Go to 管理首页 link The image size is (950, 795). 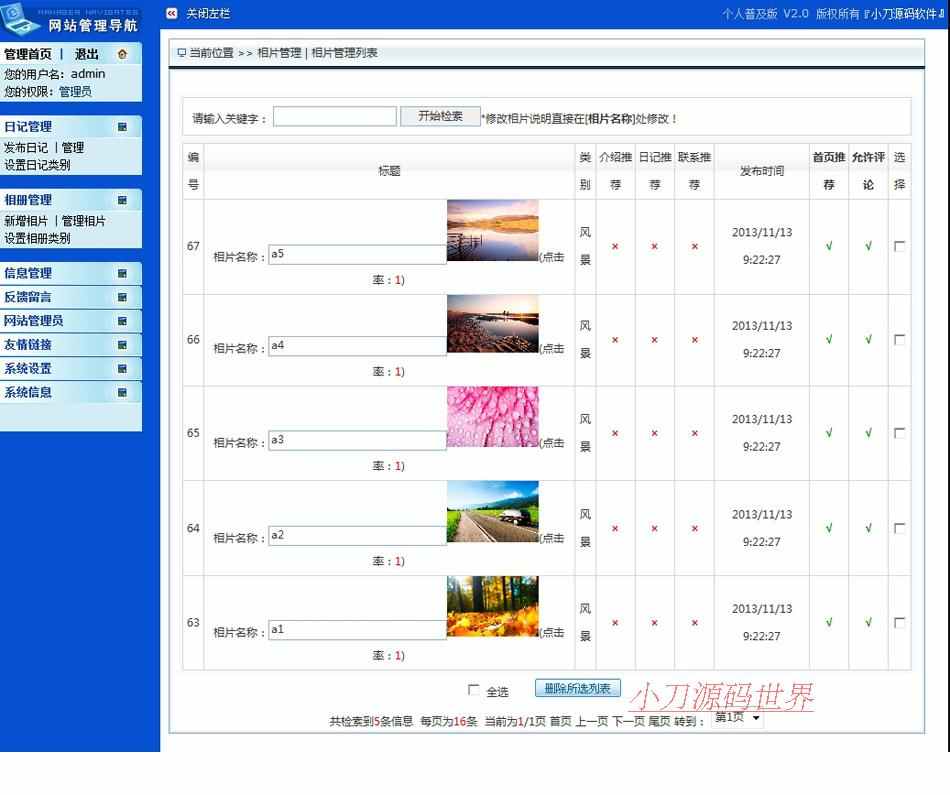[28, 54]
